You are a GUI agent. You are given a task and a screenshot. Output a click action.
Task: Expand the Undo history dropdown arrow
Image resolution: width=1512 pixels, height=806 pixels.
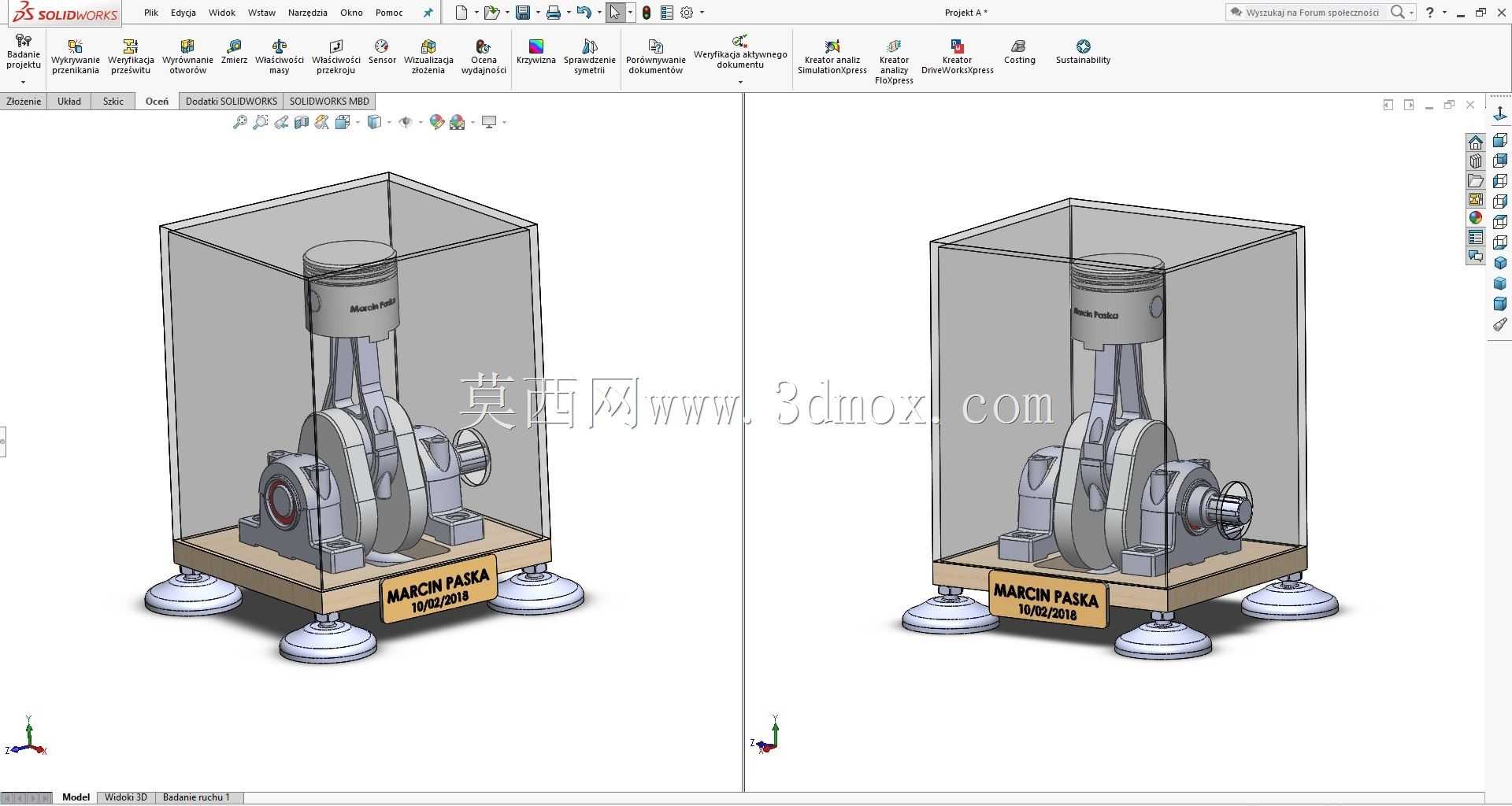599,13
